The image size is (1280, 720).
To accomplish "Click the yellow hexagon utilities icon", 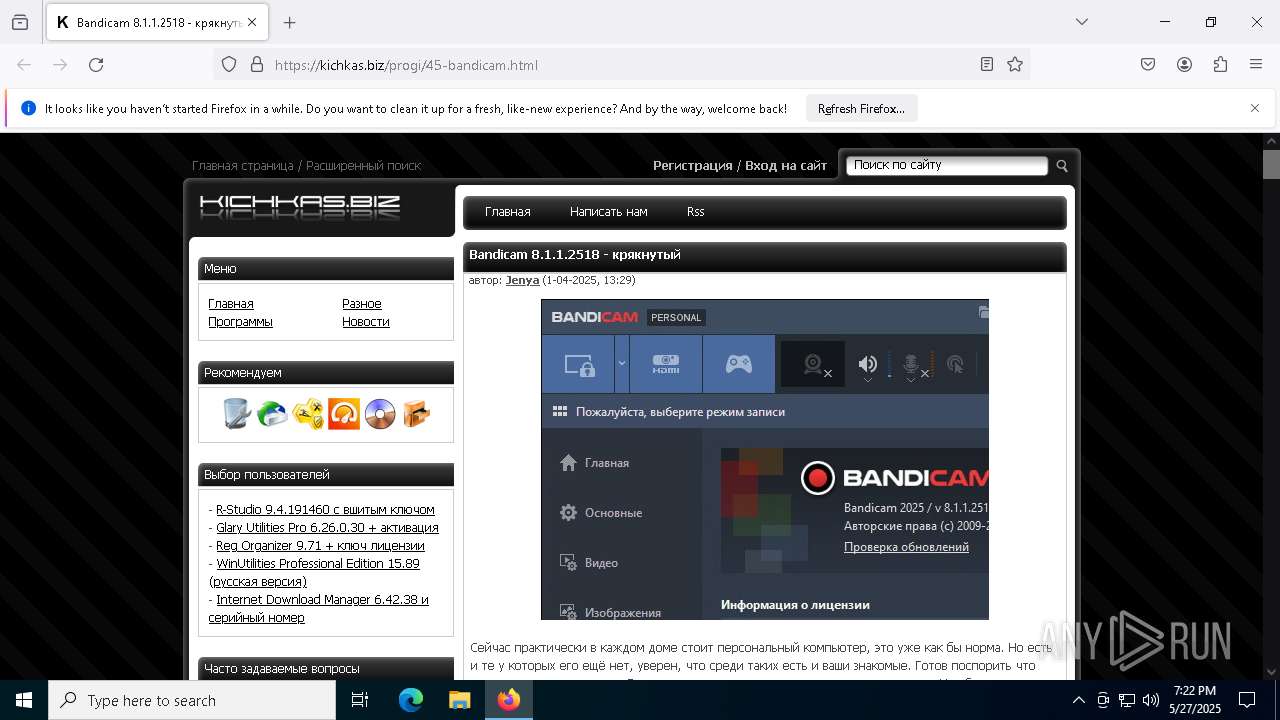I will click(x=308, y=413).
